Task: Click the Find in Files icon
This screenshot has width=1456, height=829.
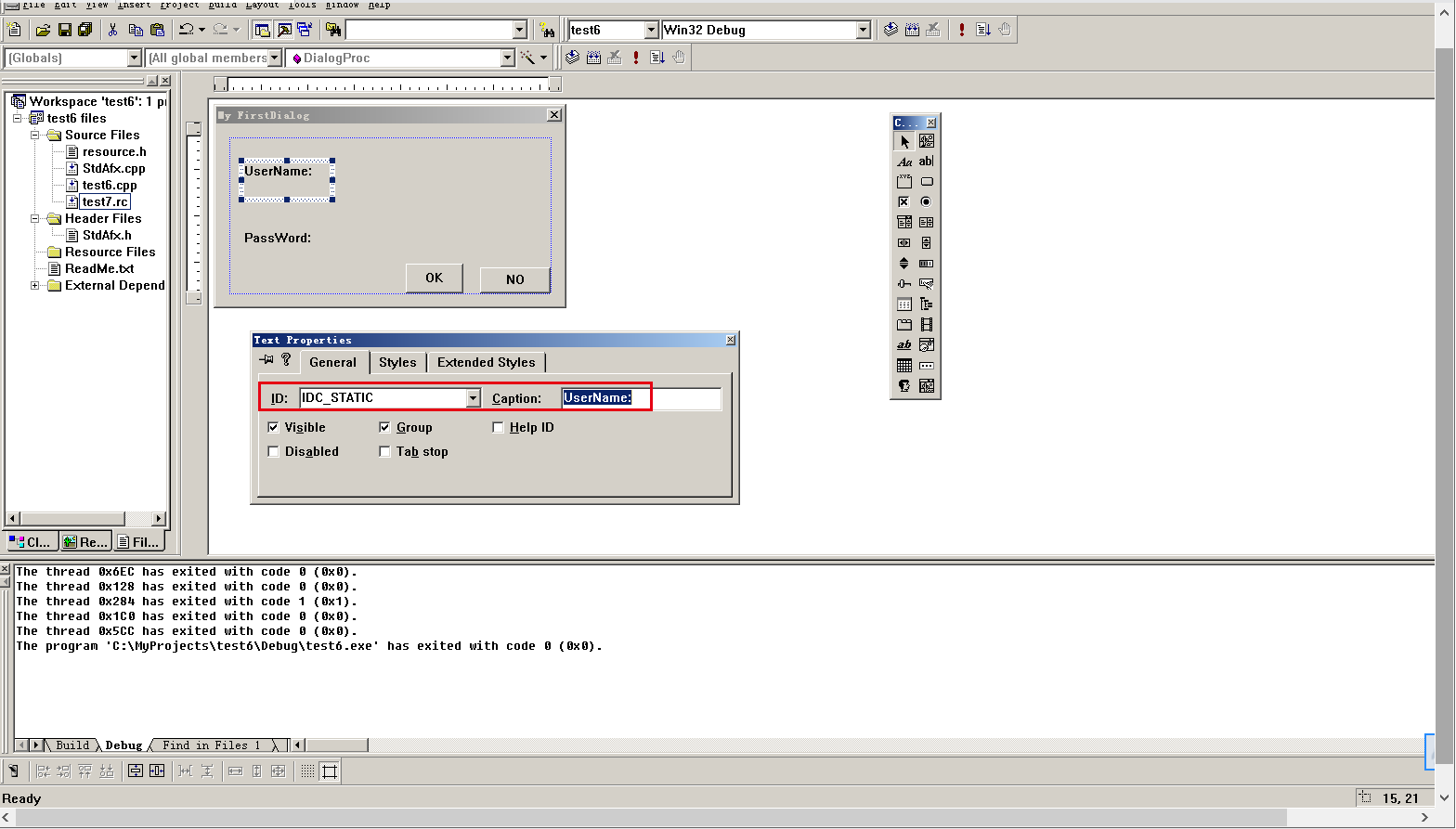Action: [333, 30]
